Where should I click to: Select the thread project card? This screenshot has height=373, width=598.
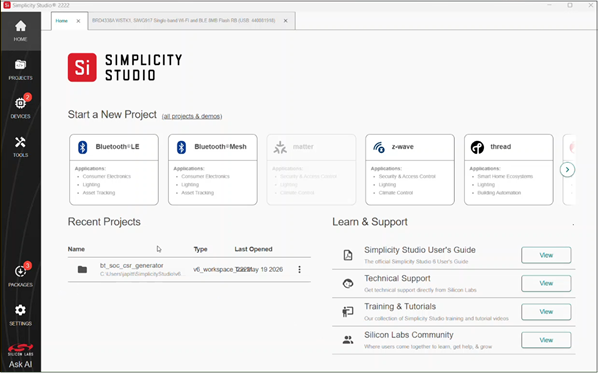(x=508, y=170)
